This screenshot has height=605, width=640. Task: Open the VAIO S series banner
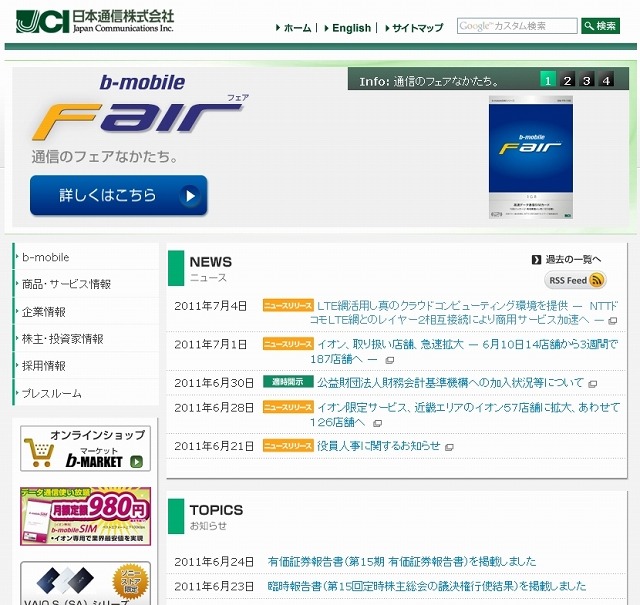coord(85,584)
